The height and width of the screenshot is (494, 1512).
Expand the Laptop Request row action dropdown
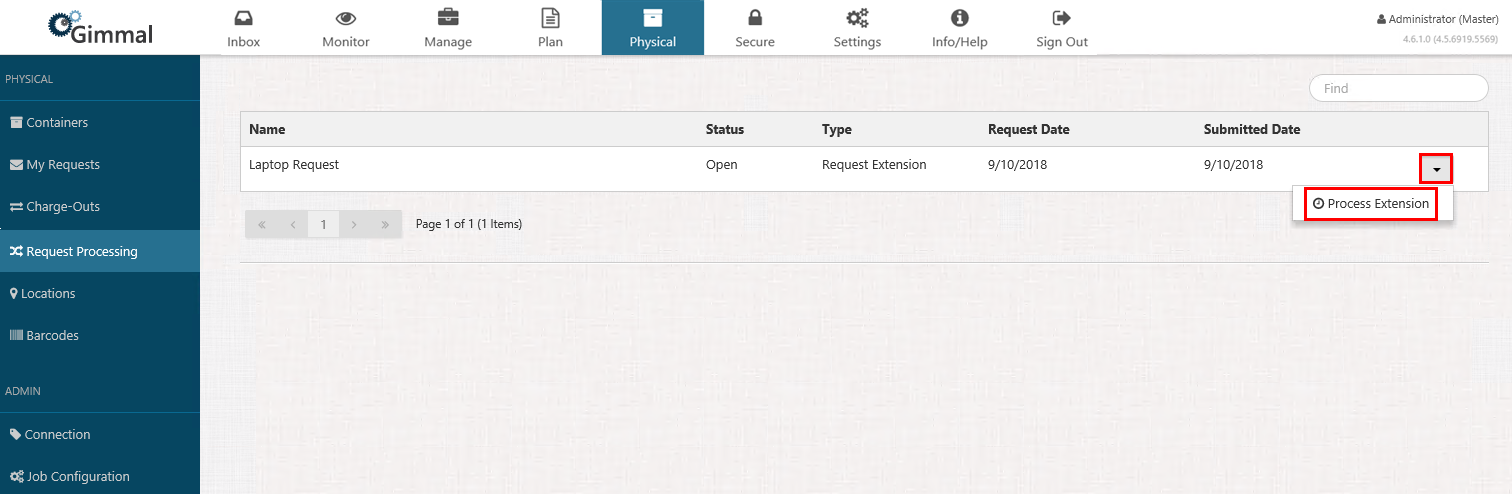pos(1436,169)
